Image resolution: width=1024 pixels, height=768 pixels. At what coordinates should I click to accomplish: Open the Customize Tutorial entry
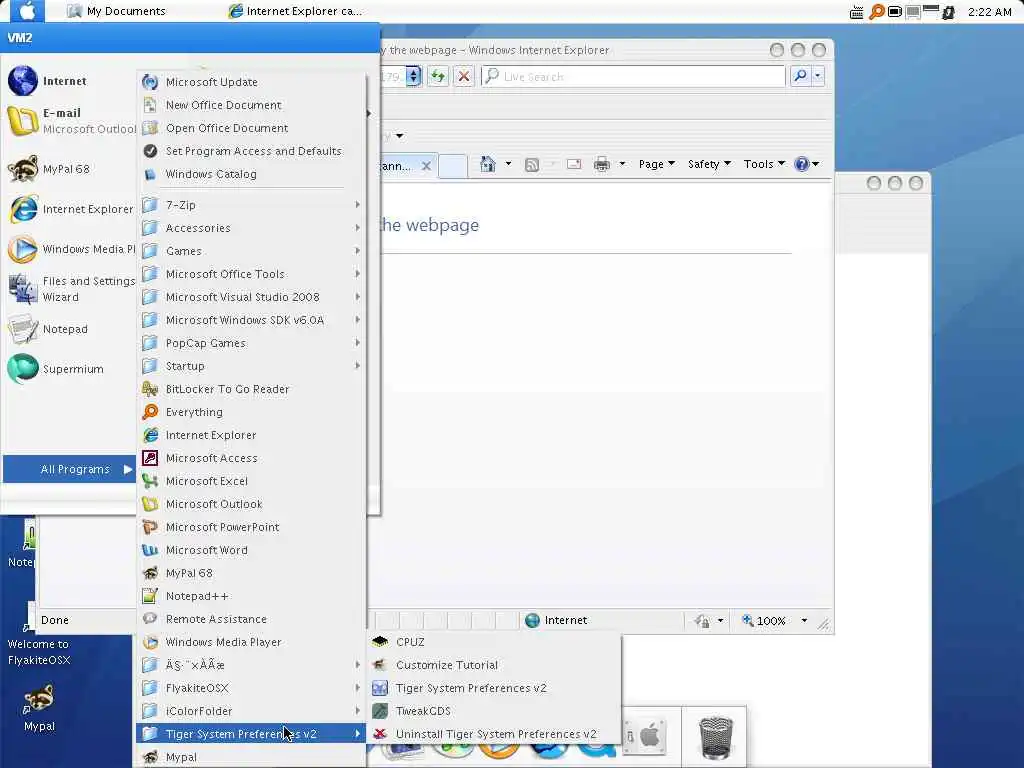[494, 665]
